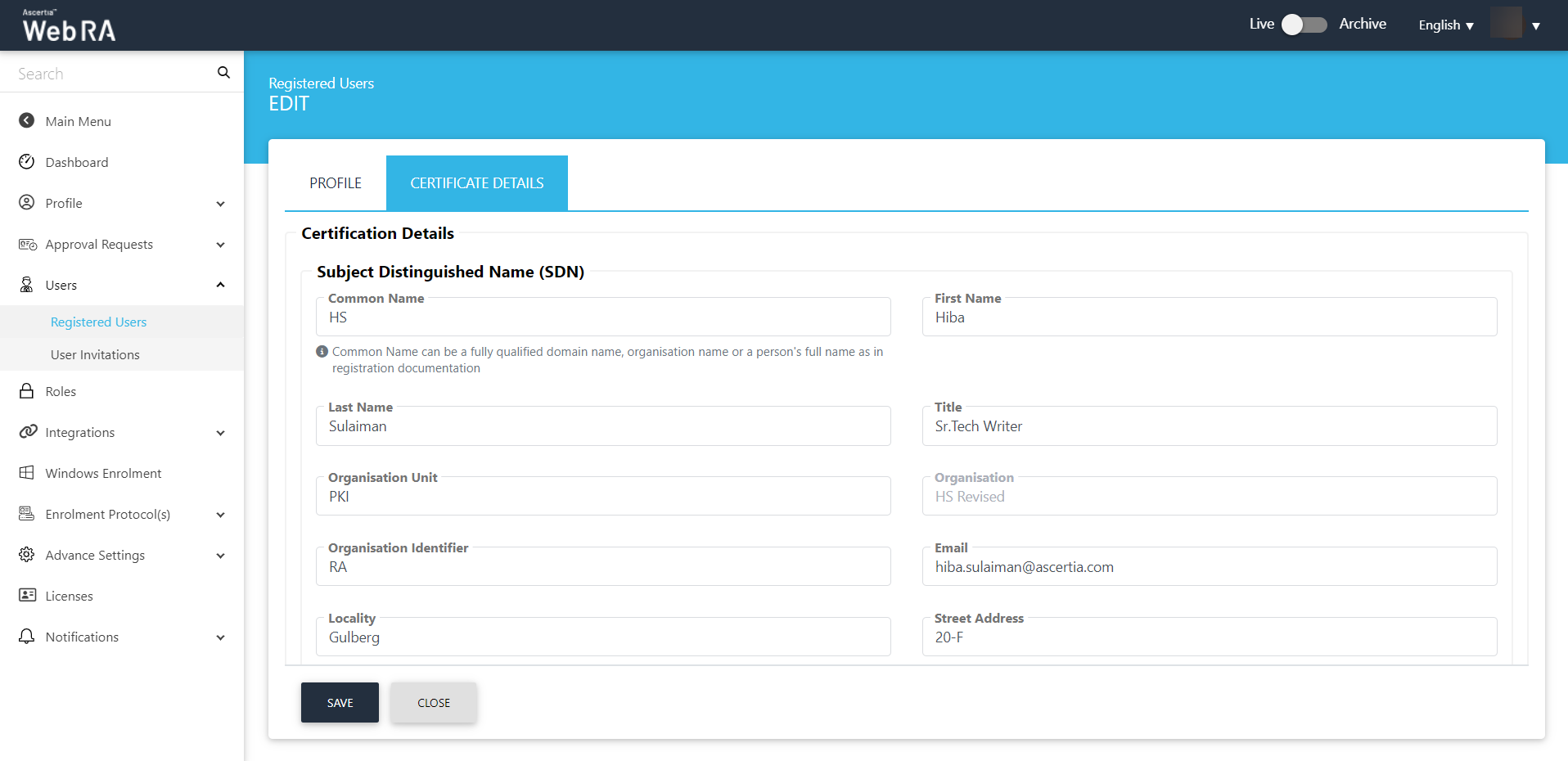Click the Common Name input field
The height and width of the screenshot is (761, 1568).
(x=603, y=318)
